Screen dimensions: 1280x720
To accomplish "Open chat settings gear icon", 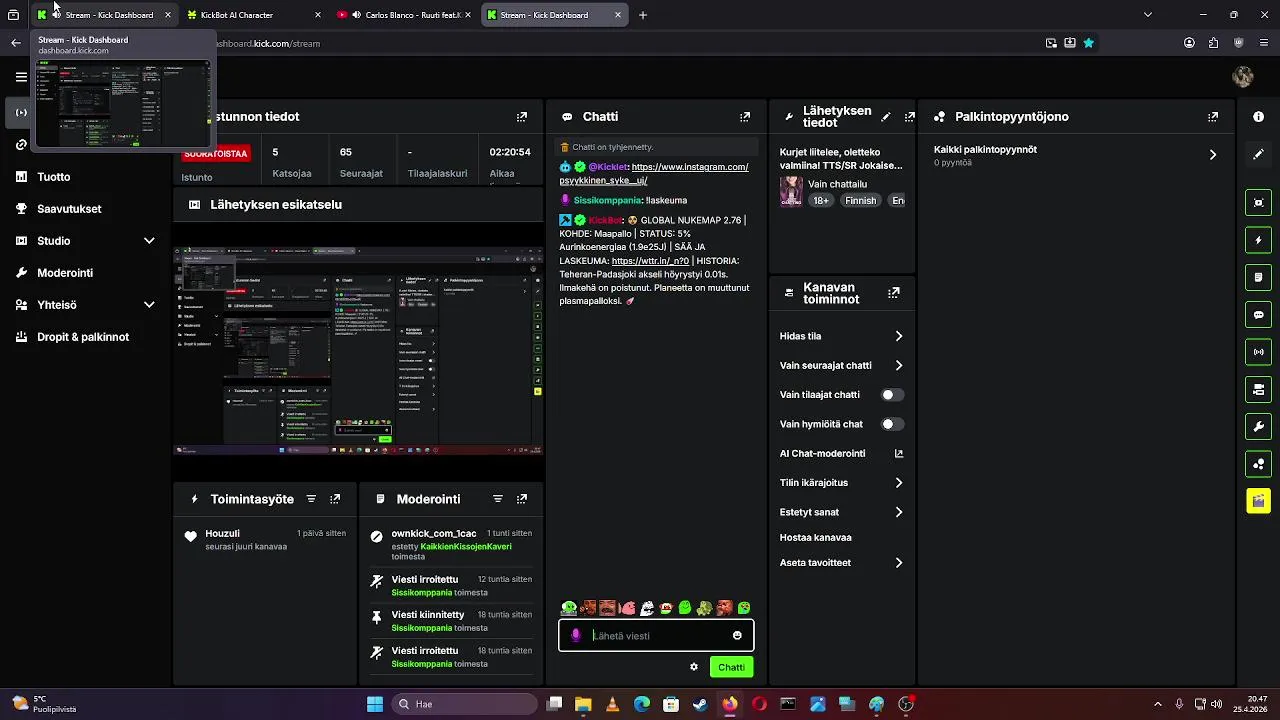I will click(x=694, y=667).
